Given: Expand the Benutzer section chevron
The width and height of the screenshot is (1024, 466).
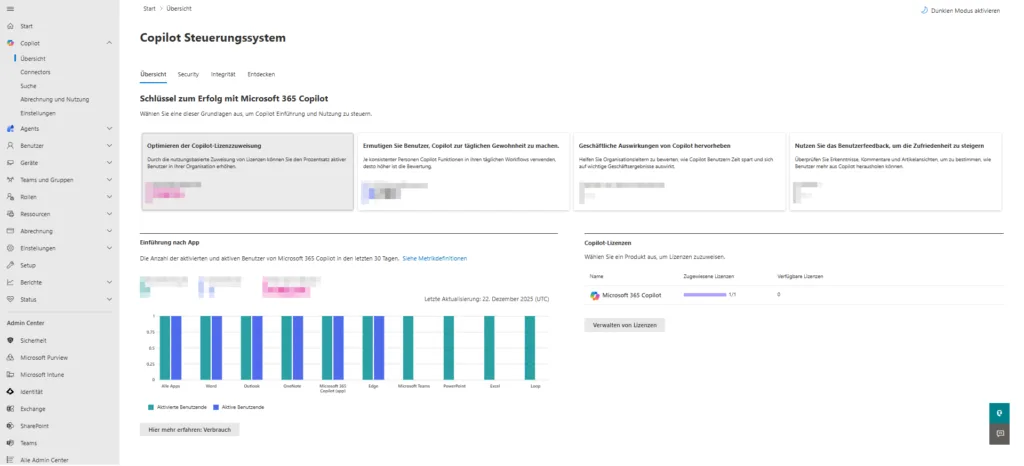Looking at the screenshot, I should (x=109, y=145).
